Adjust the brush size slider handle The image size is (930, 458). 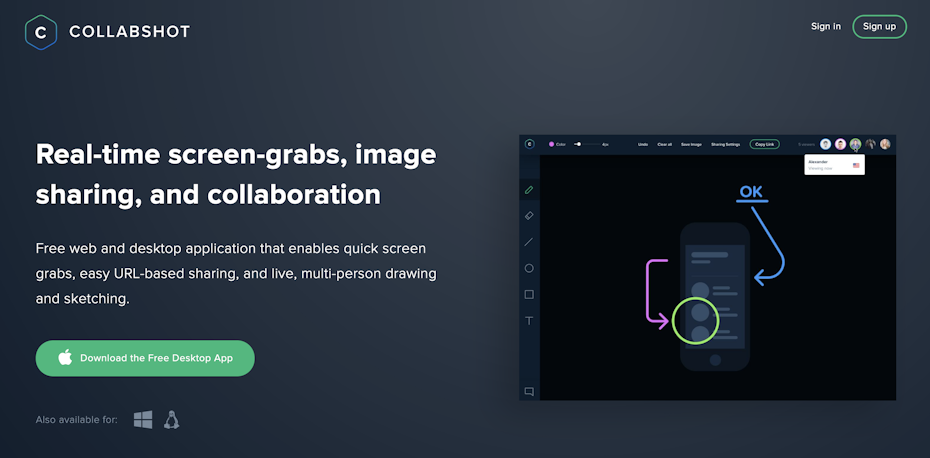tap(578, 144)
